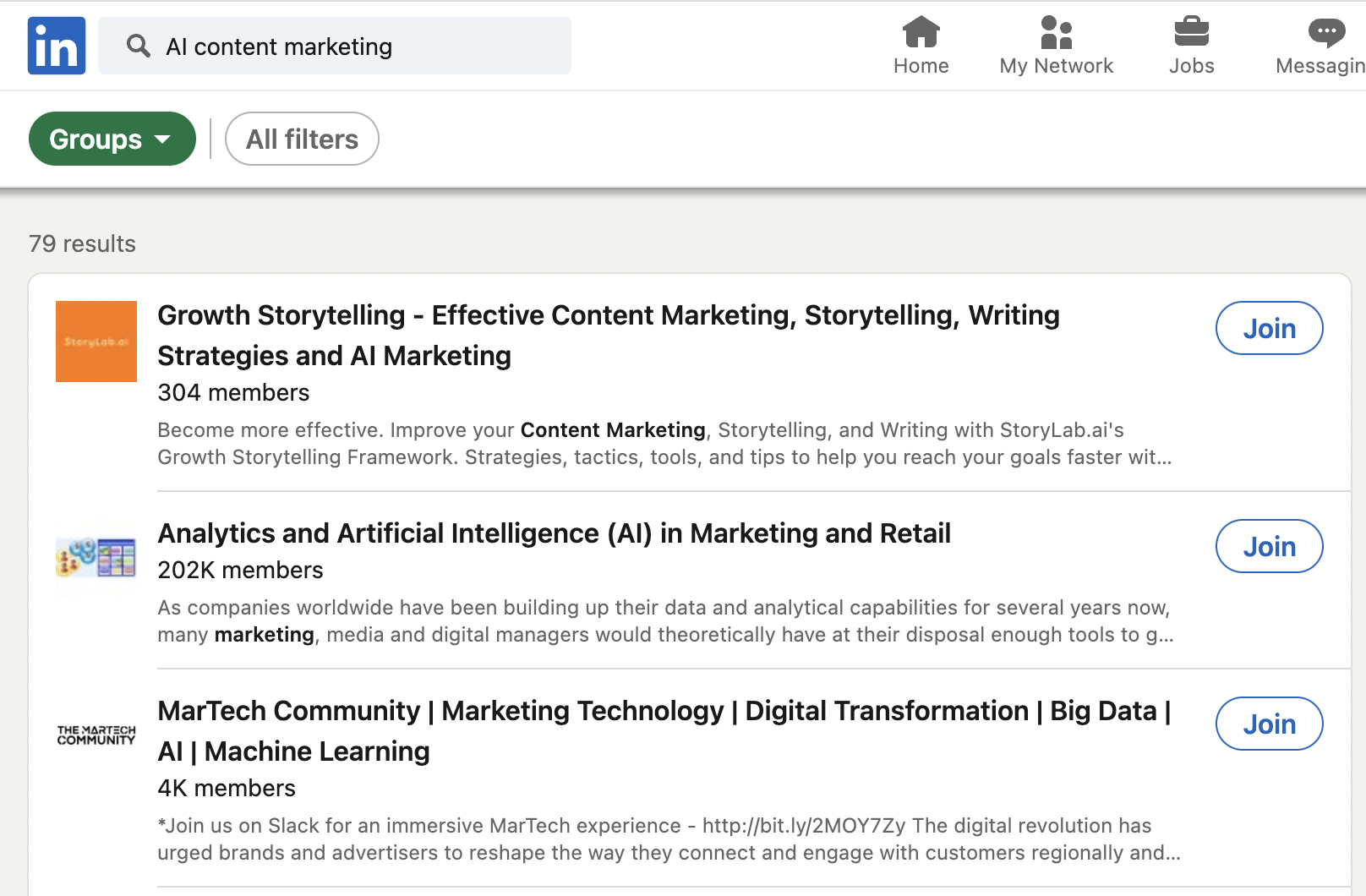Click The MarTech Community group logo

[96, 735]
